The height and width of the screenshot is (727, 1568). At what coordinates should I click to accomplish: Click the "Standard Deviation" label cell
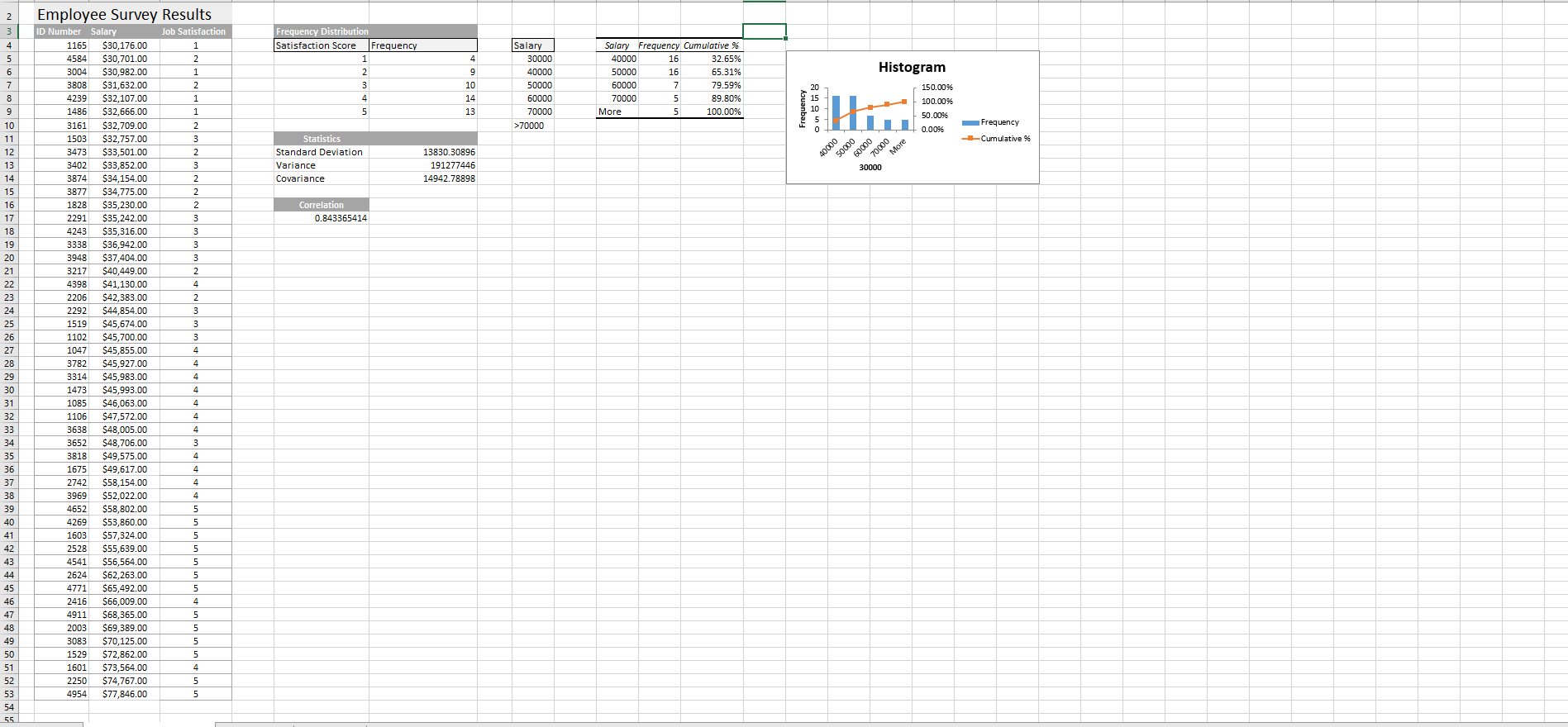(322, 152)
